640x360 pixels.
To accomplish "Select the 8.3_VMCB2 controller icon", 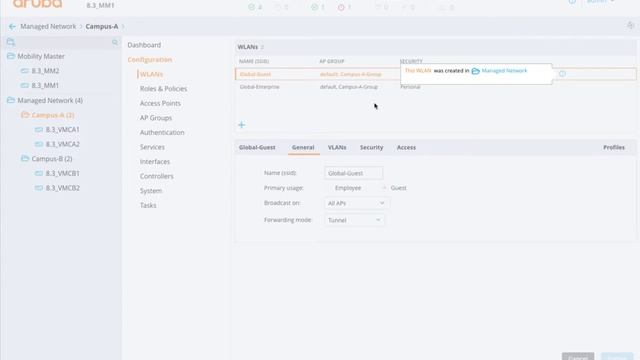I will tap(39, 188).
